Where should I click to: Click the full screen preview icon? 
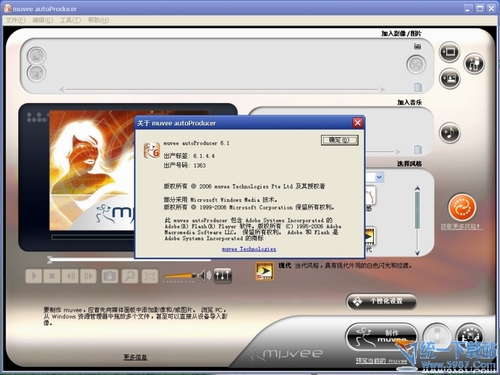(150, 276)
